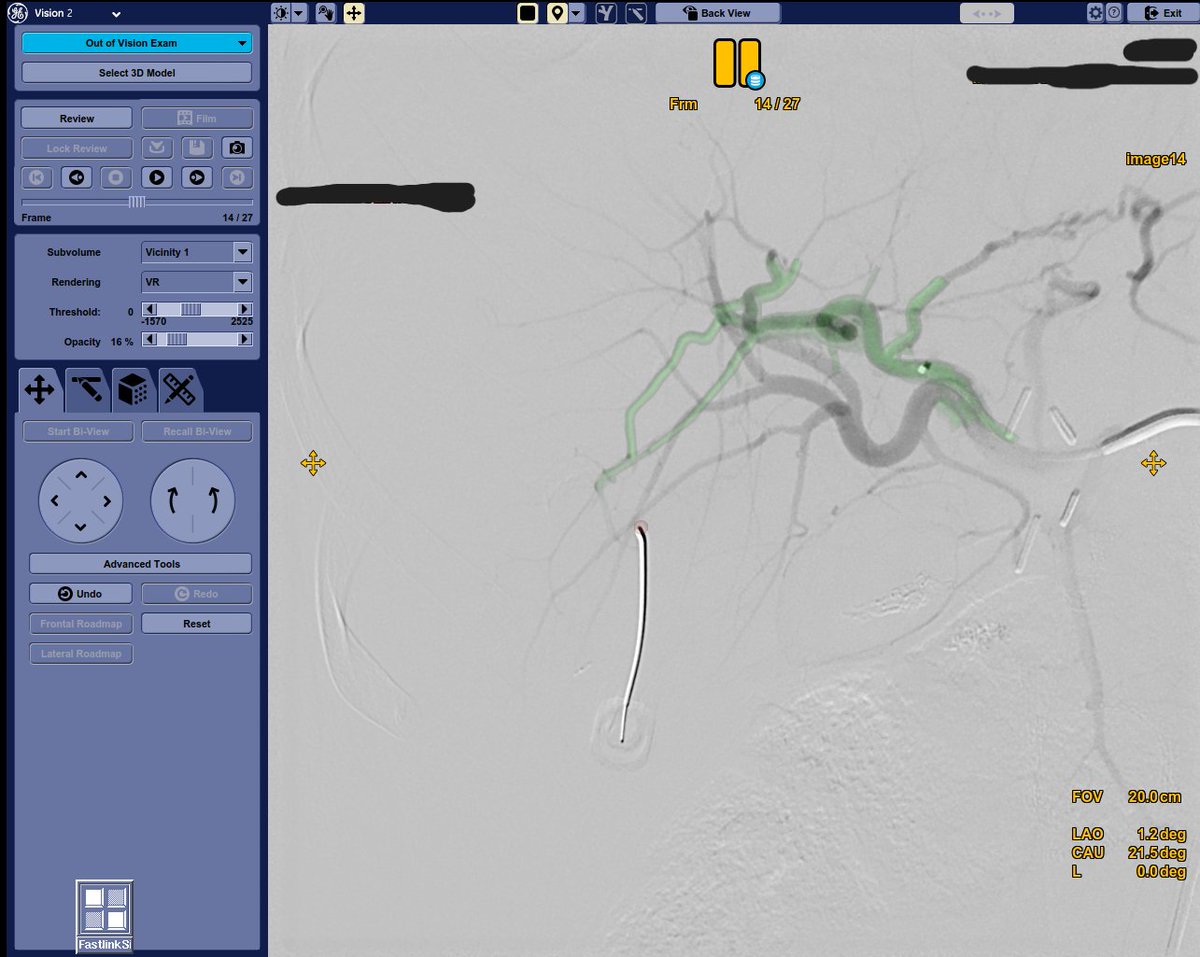The image size is (1200, 957).
Task: Exit the Vision application
Action: point(1162,13)
